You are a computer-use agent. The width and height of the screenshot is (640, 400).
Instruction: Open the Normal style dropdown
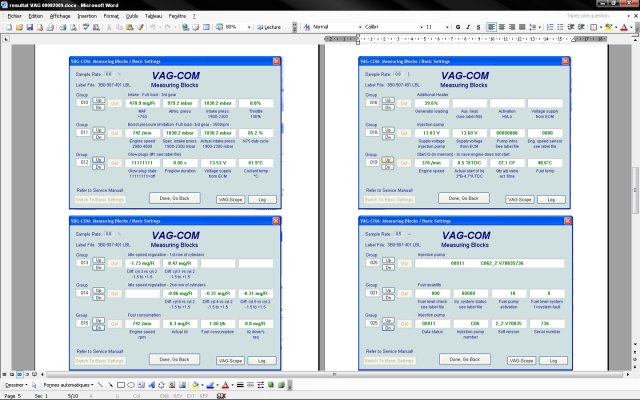click(360, 27)
